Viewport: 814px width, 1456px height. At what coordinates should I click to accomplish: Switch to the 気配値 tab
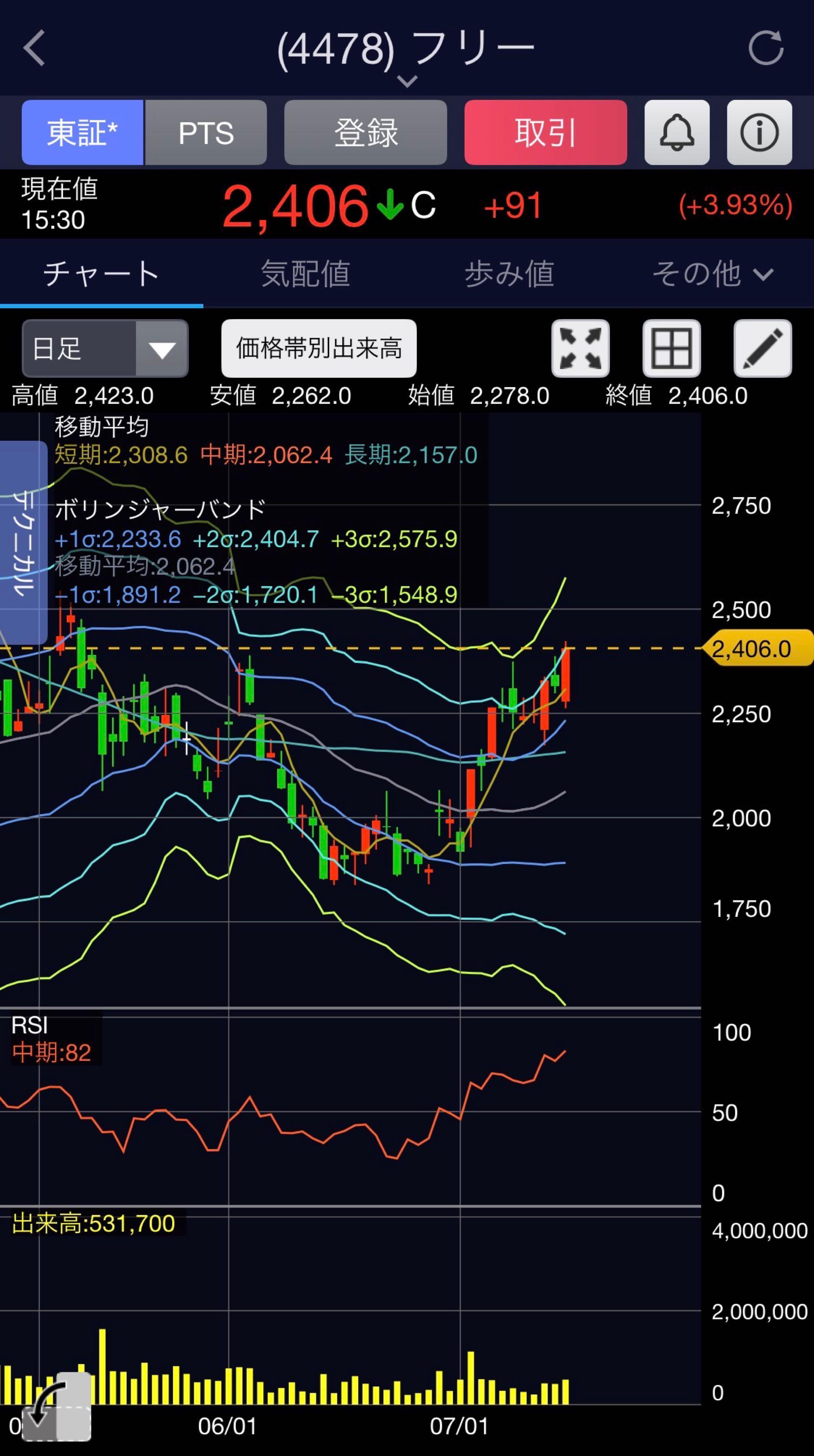[305, 274]
